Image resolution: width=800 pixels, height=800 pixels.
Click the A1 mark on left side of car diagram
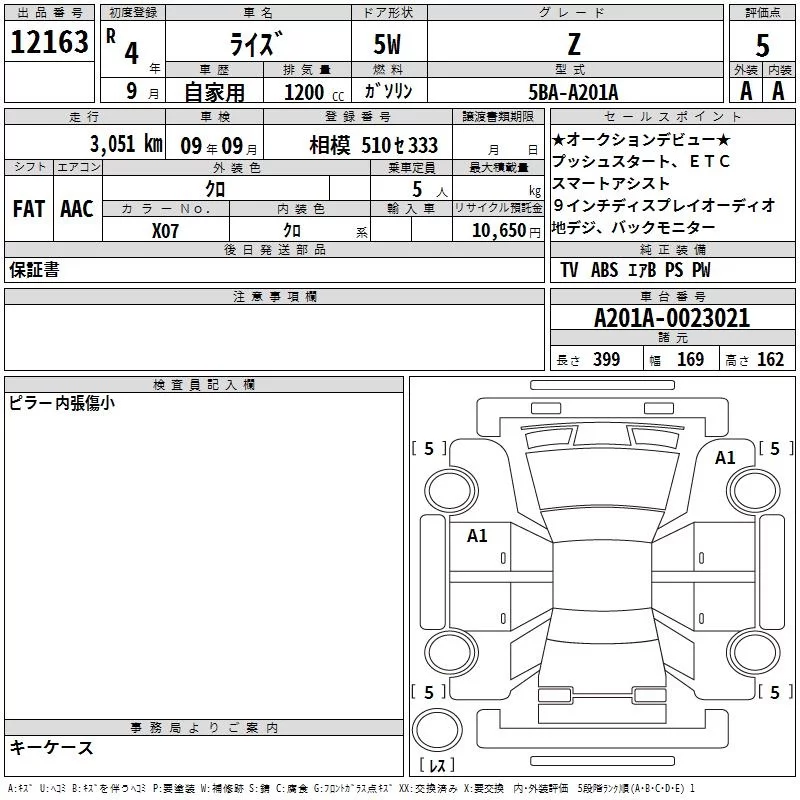point(477,536)
